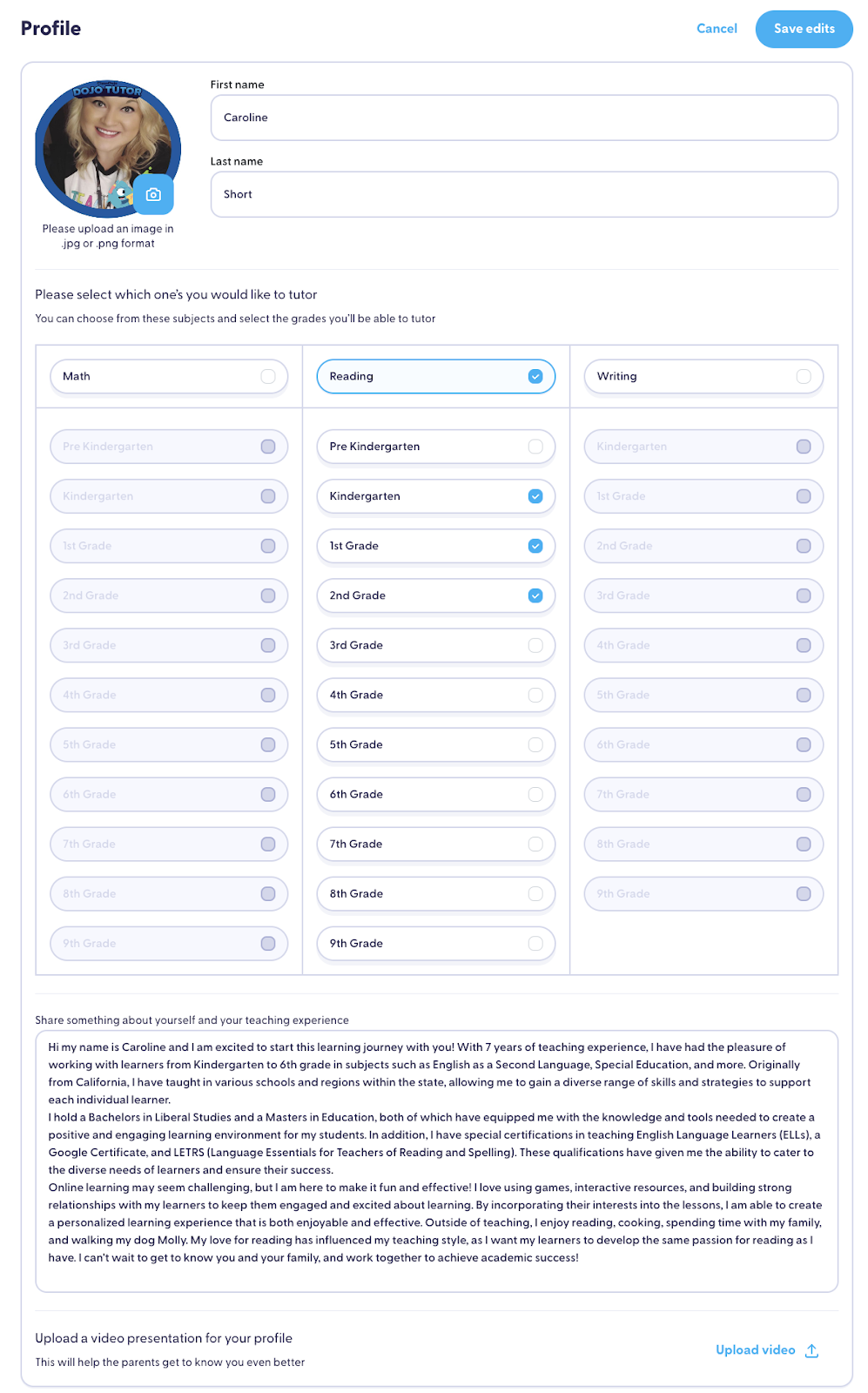Enable the Writing subject option
This screenshot has width=868, height=1393.
pyautogui.click(x=803, y=376)
